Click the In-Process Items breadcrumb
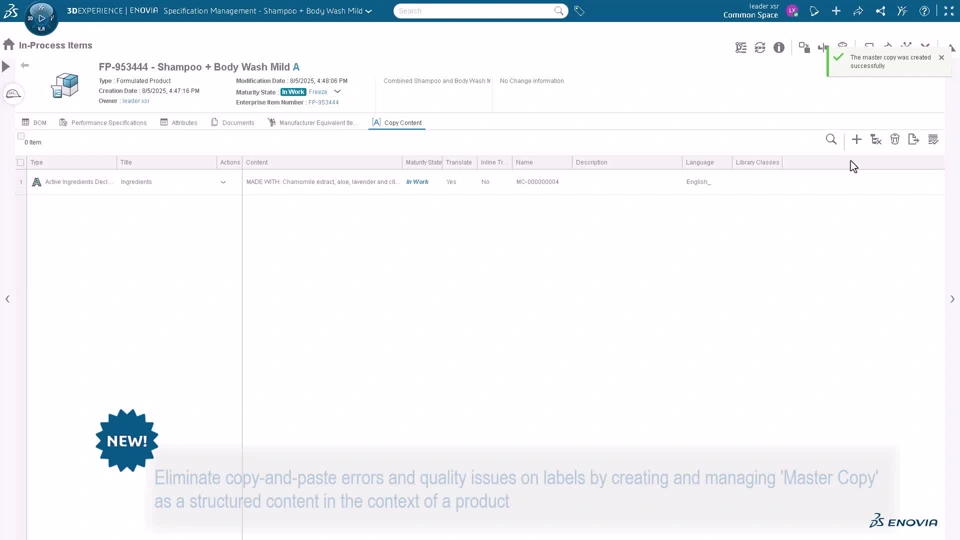The width and height of the screenshot is (960, 540). (55, 45)
